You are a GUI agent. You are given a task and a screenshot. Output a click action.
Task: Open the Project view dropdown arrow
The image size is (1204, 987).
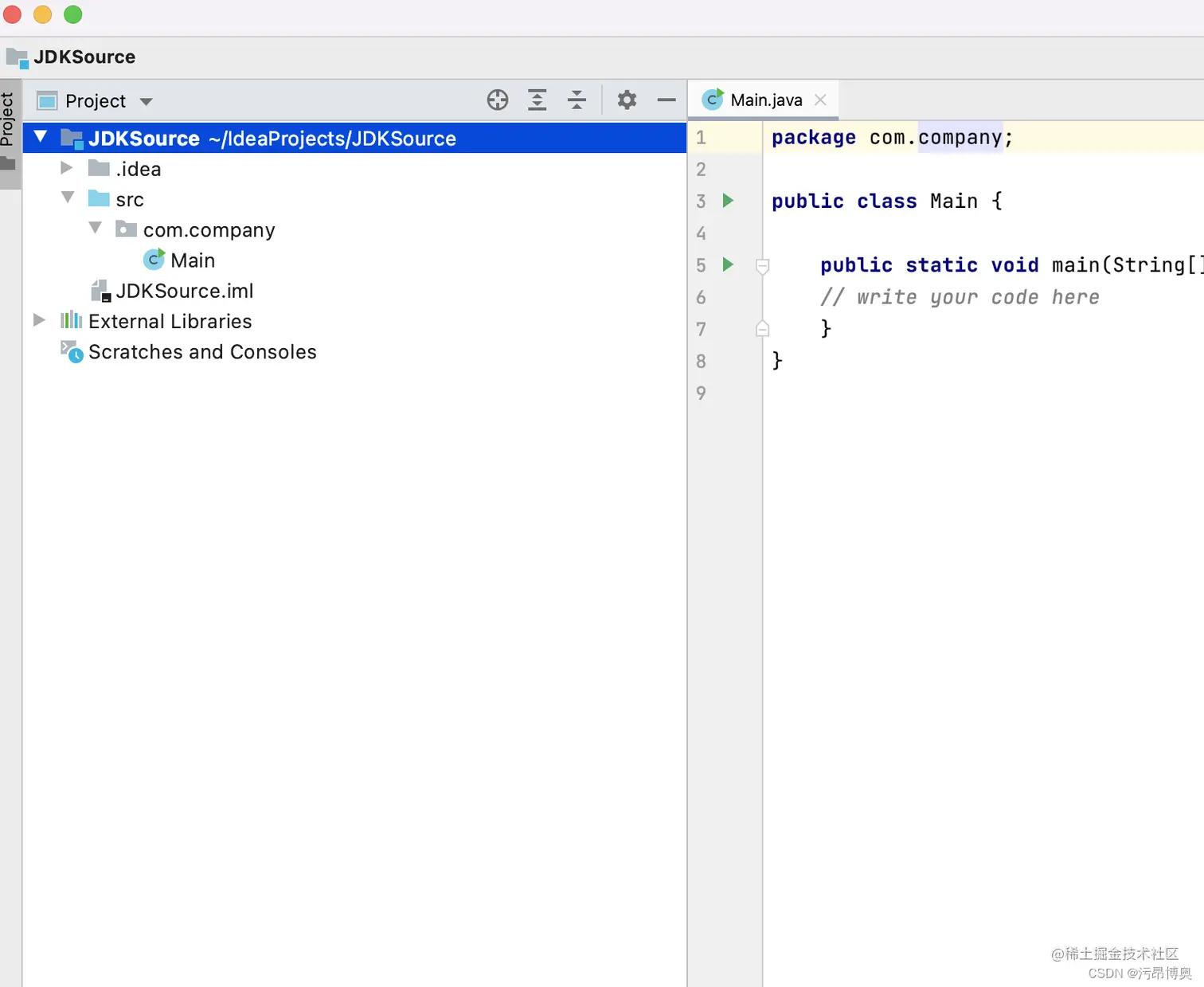146,102
